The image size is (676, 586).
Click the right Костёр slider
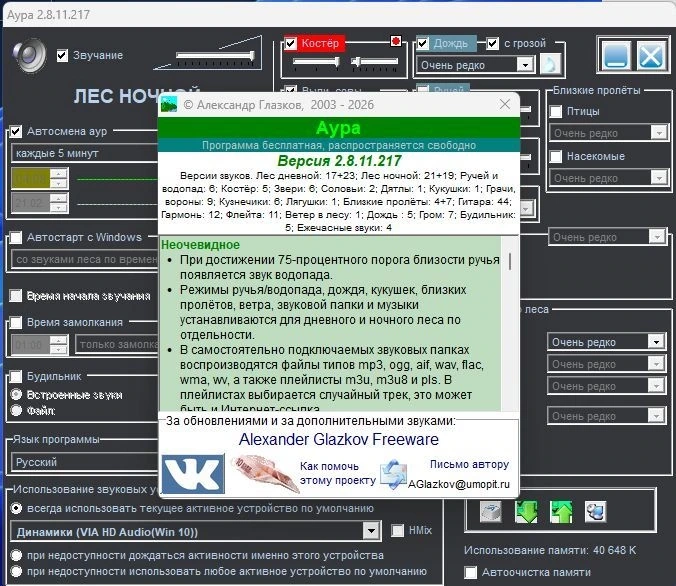click(x=374, y=62)
